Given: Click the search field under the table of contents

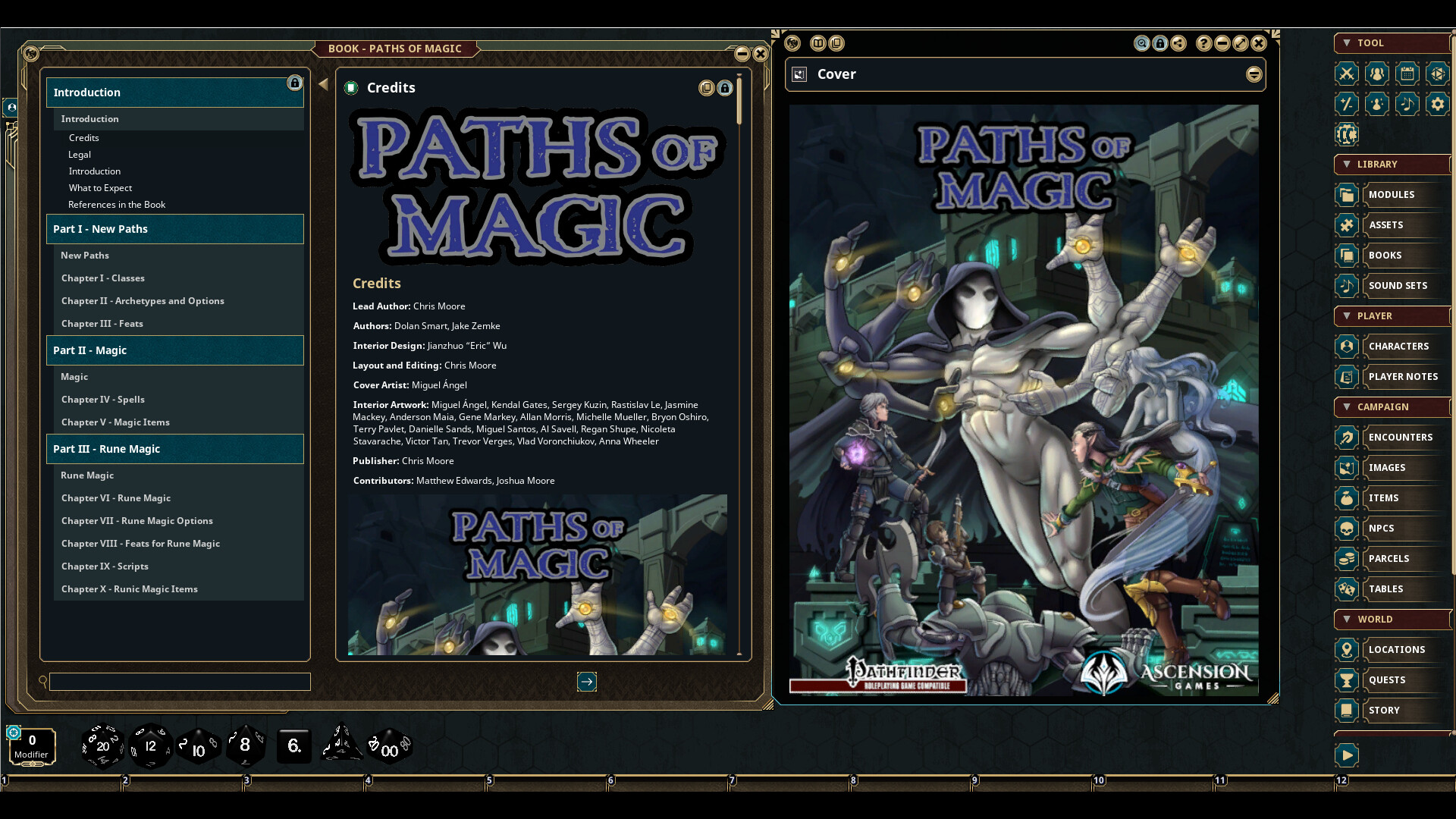Looking at the screenshot, I should (x=179, y=682).
